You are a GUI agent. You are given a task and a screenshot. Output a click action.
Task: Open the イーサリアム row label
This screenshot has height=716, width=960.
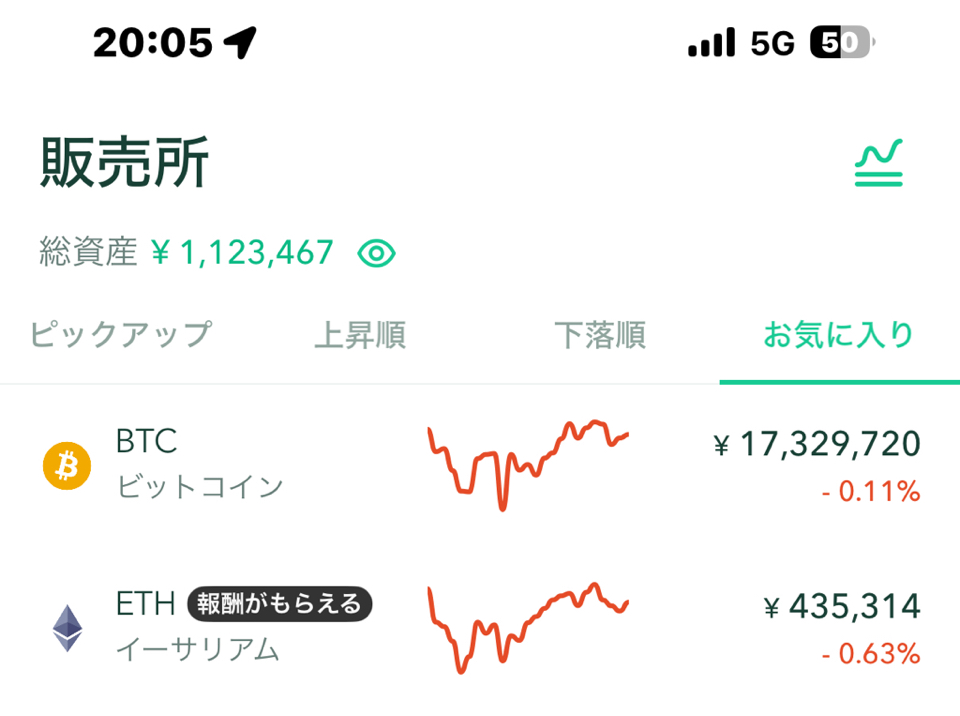[x=198, y=650]
